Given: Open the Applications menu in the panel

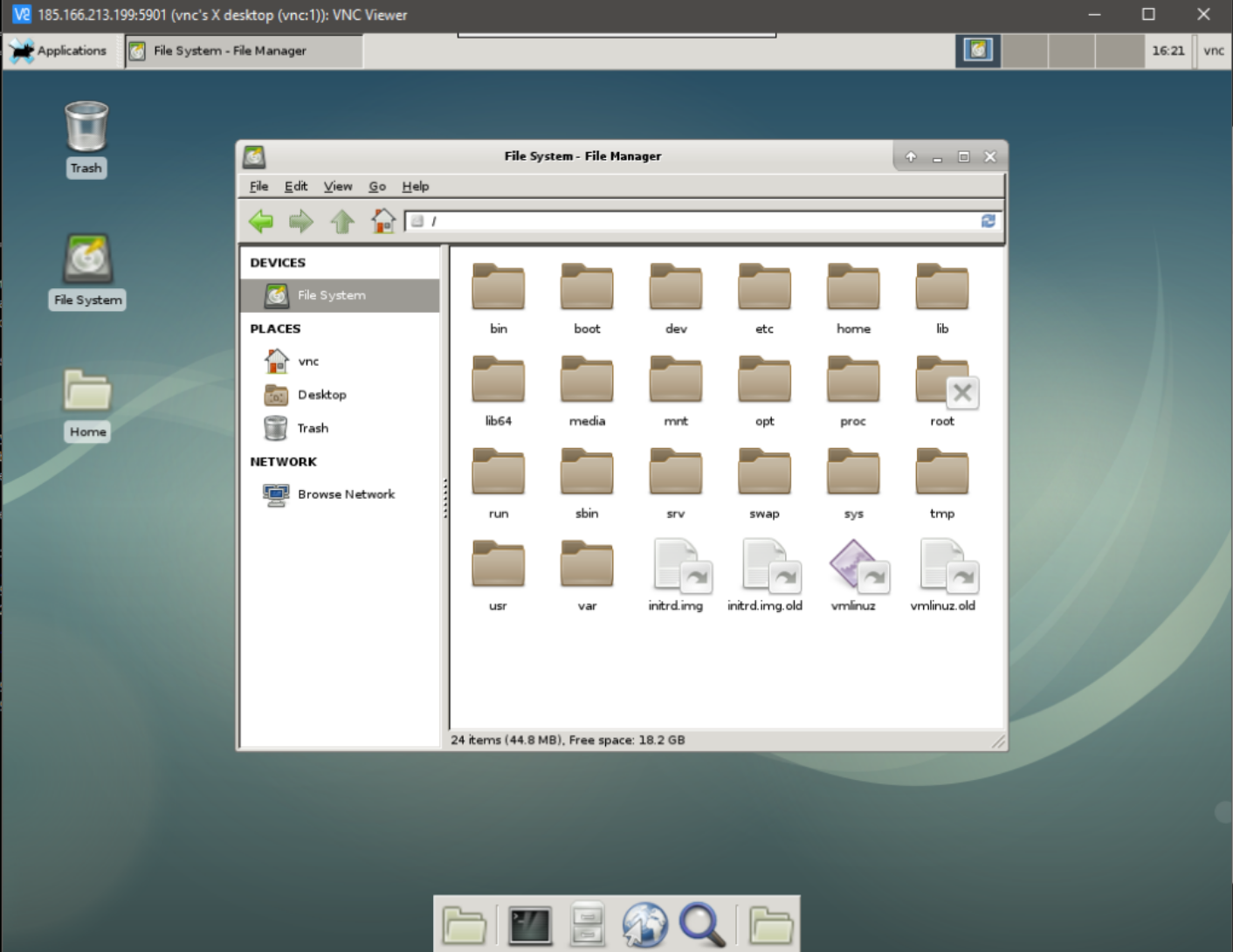Looking at the screenshot, I should click(x=59, y=51).
